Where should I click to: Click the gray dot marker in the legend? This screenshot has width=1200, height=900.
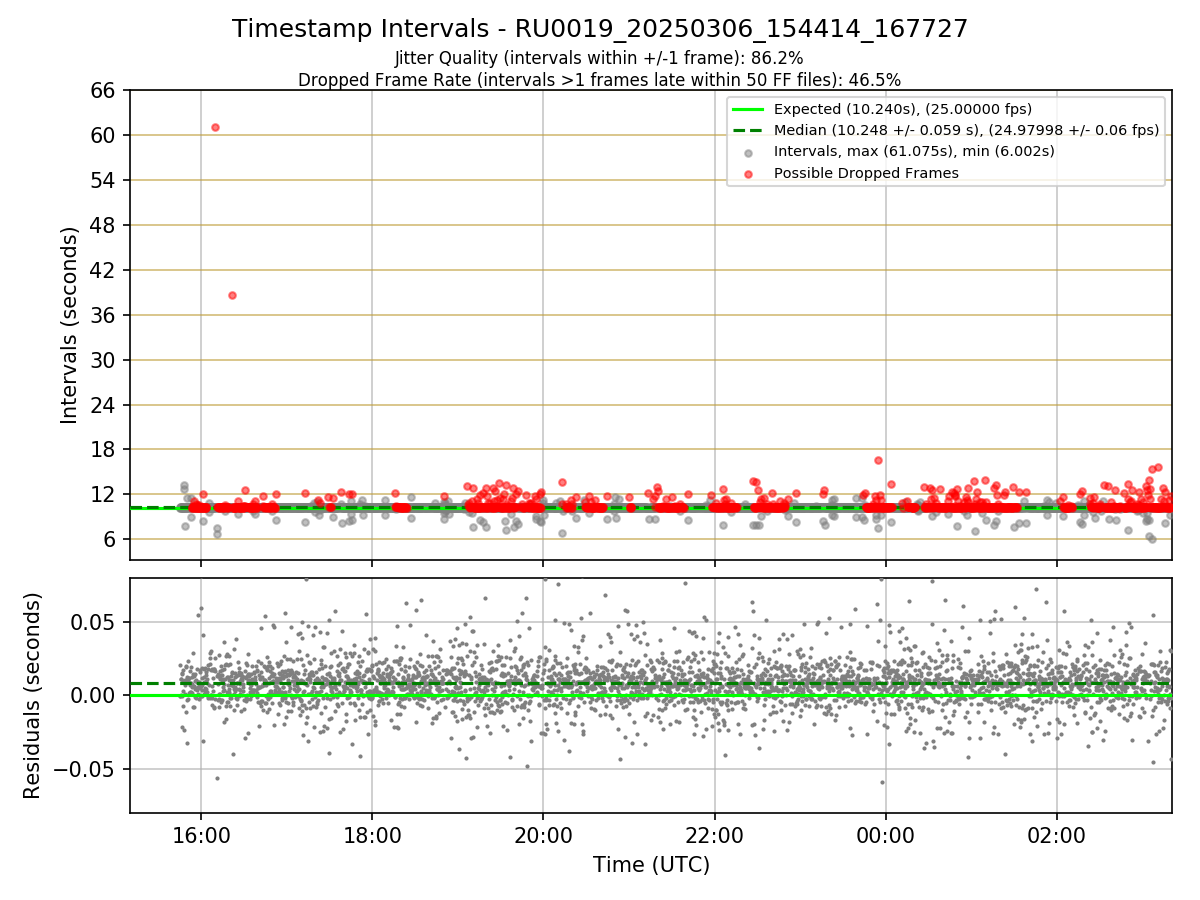(748, 152)
